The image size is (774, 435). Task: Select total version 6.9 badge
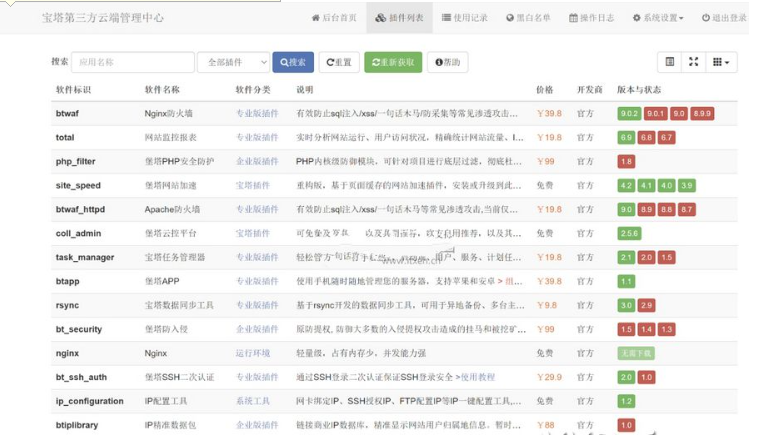(x=626, y=137)
